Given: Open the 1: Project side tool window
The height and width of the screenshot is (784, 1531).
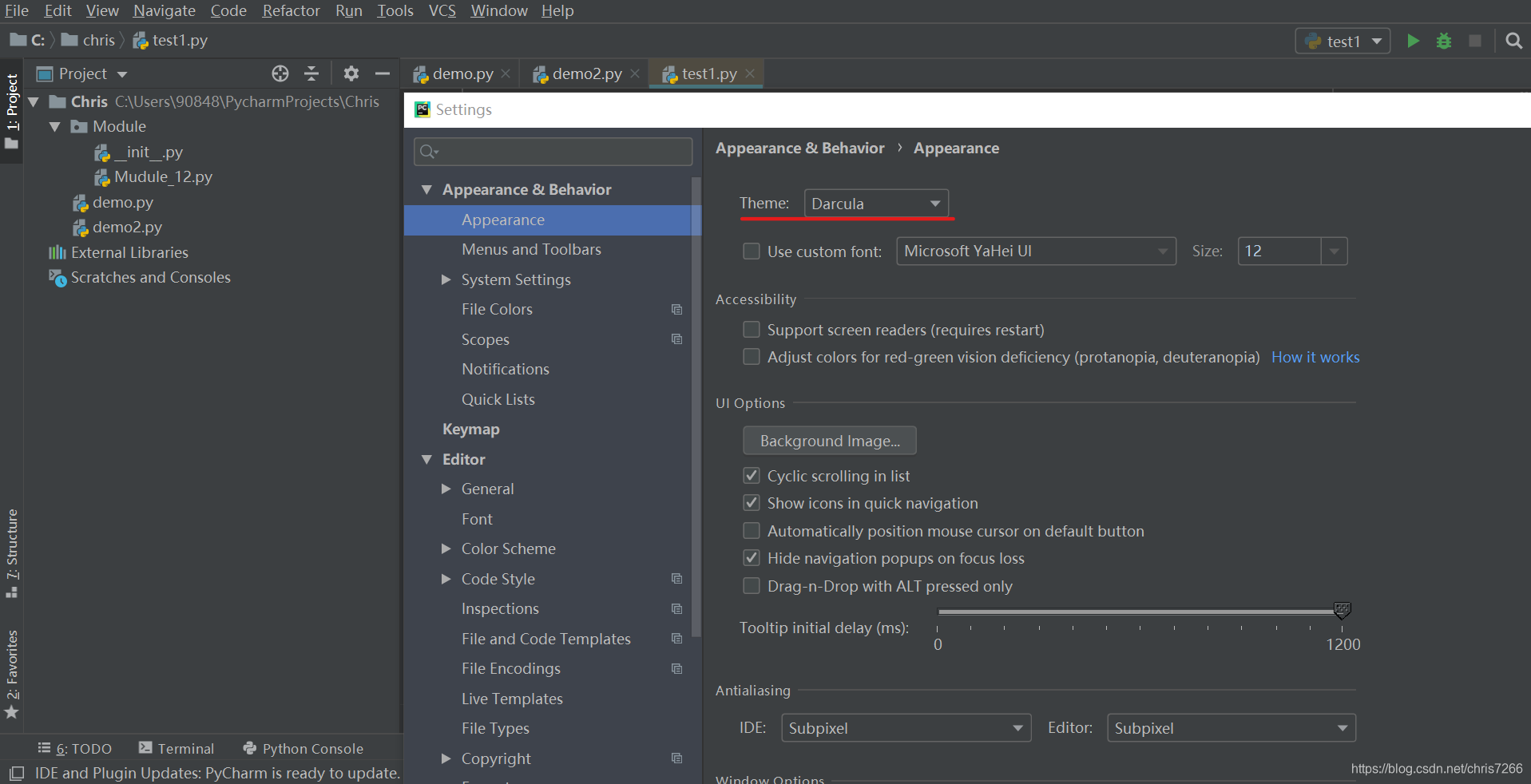Looking at the screenshot, I should 11,110.
